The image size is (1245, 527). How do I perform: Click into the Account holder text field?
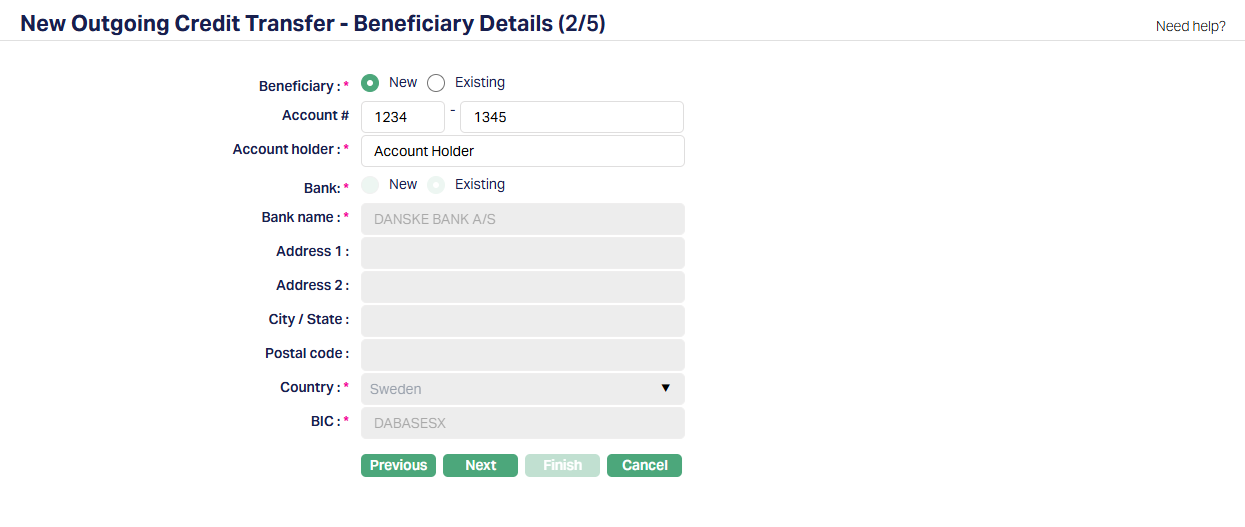pos(522,151)
